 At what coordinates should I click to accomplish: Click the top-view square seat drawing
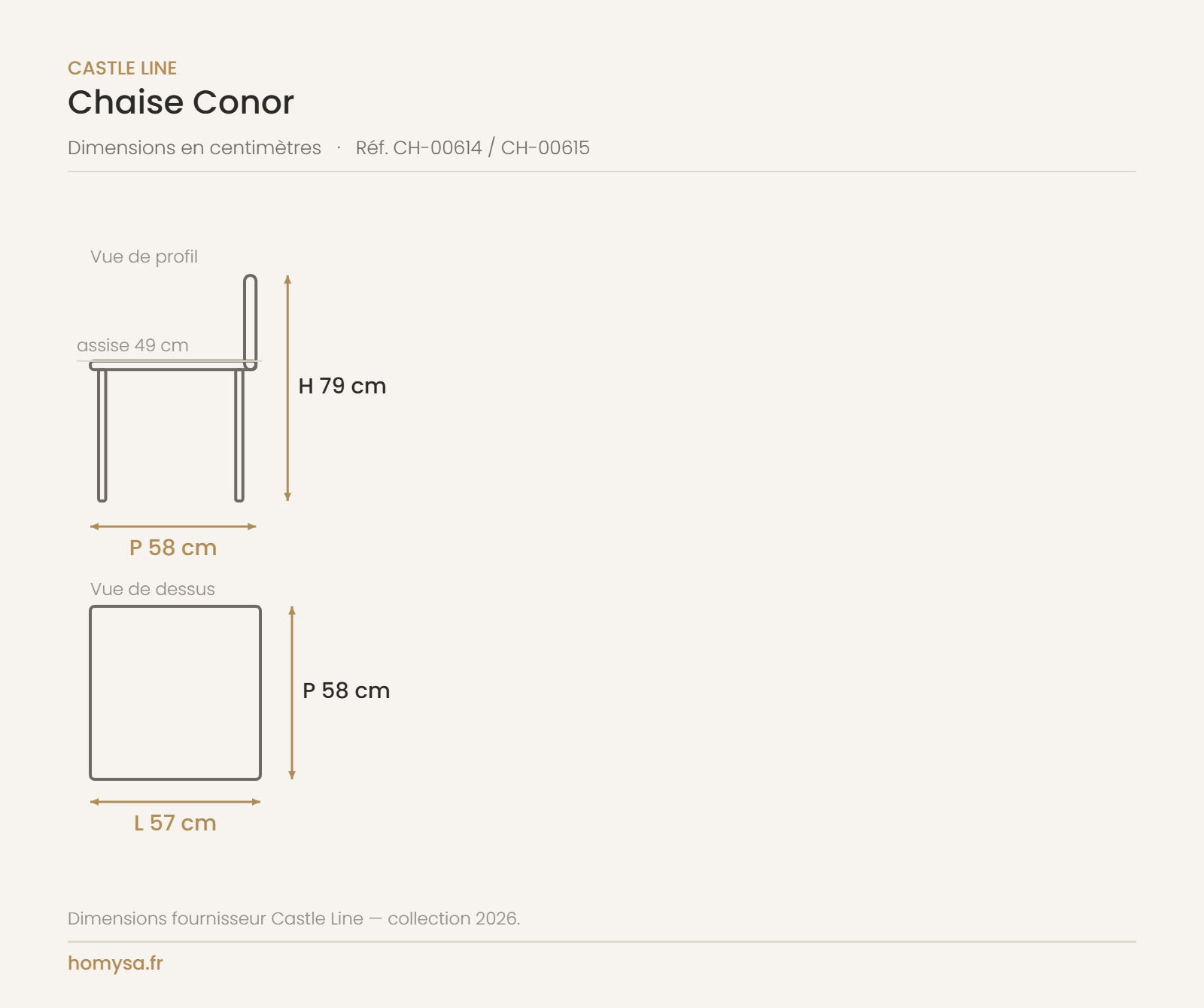pyautogui.click(x=175, y=693)
